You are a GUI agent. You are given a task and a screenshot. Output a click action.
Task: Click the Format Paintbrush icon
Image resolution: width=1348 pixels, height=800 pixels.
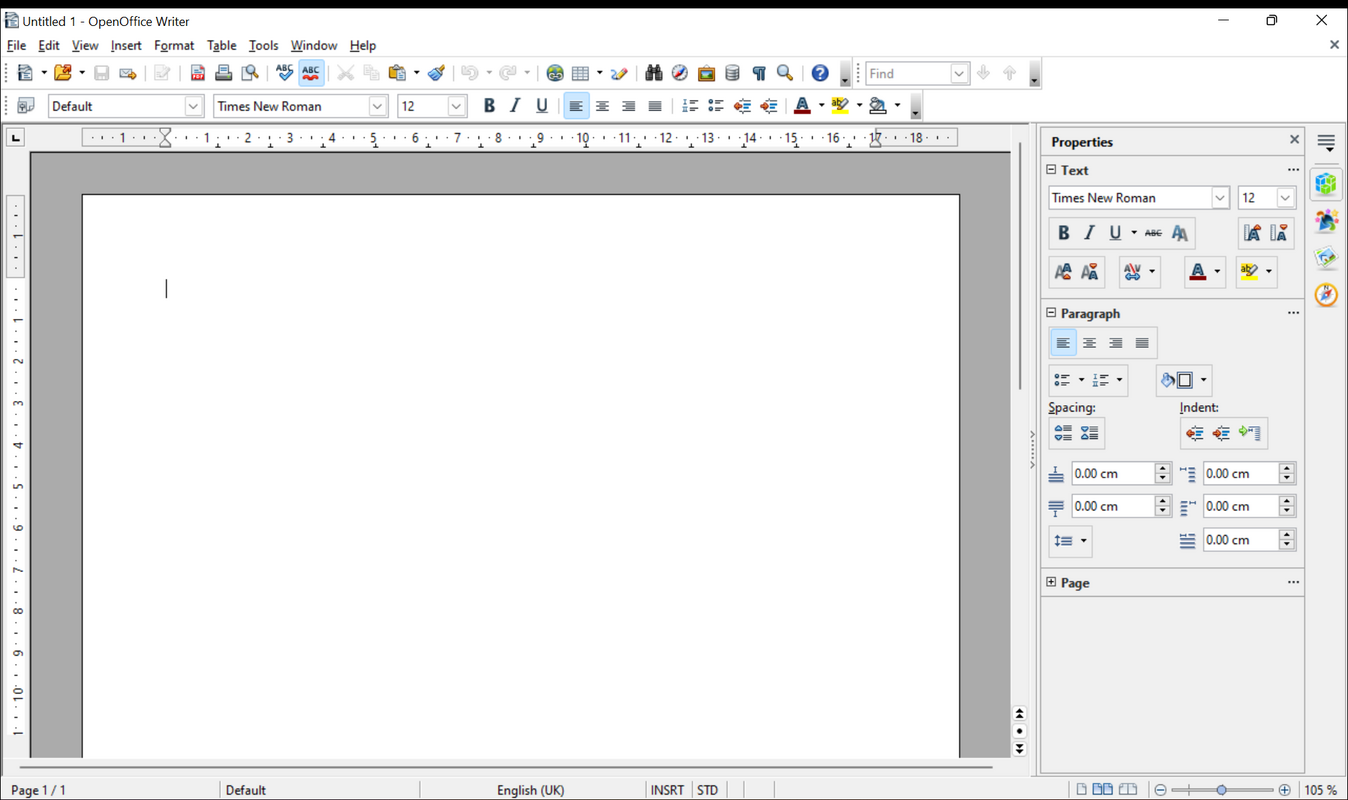(436, 73)
